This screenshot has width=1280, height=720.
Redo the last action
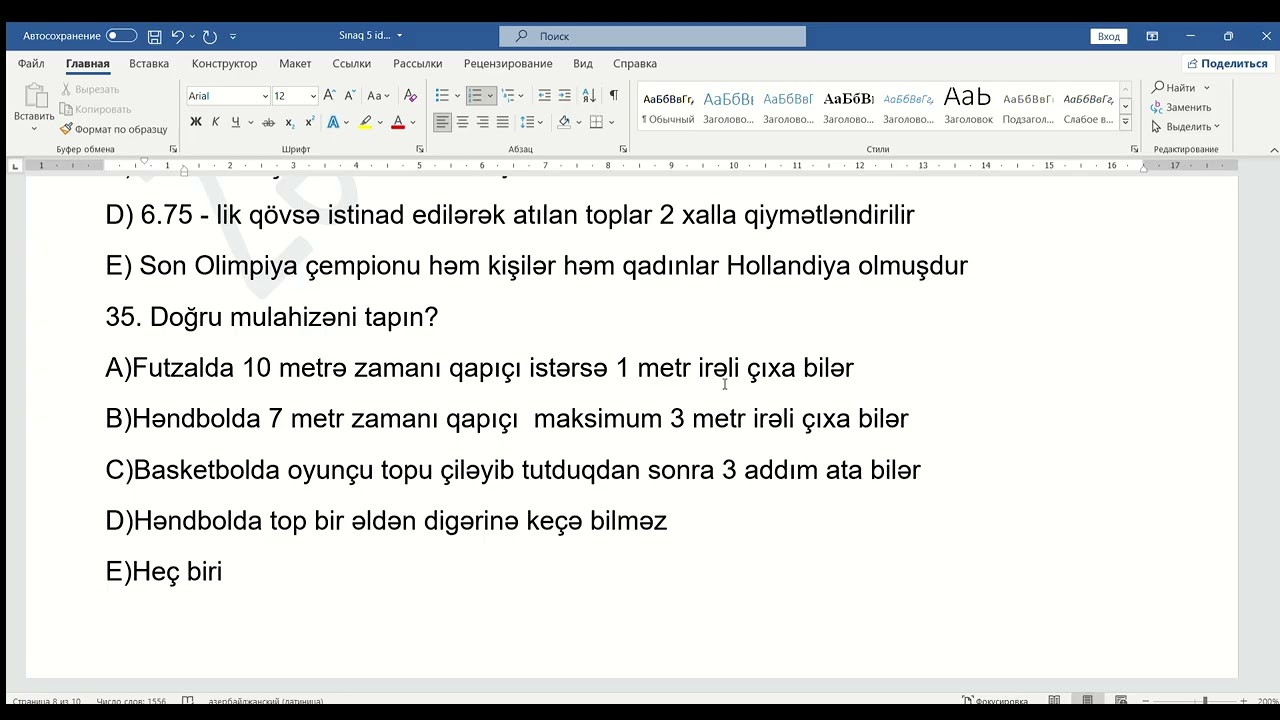[209, 36]
